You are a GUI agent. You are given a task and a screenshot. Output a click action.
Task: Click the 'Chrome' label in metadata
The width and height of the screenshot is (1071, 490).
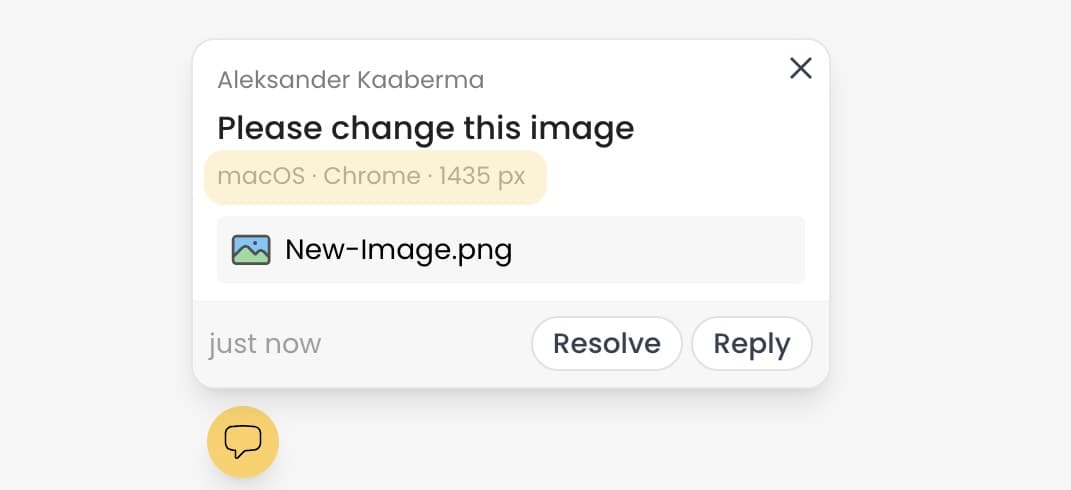tap(372, 177)
